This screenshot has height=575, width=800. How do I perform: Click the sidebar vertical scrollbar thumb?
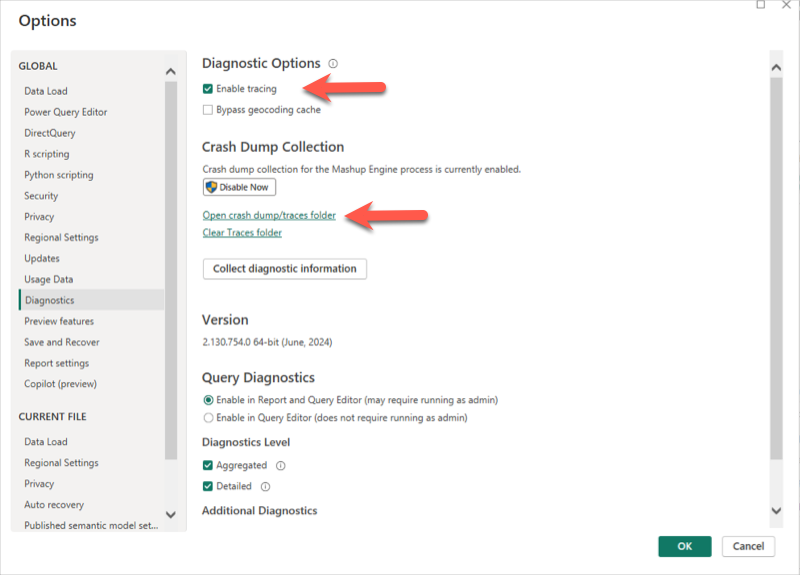[171, 270]
